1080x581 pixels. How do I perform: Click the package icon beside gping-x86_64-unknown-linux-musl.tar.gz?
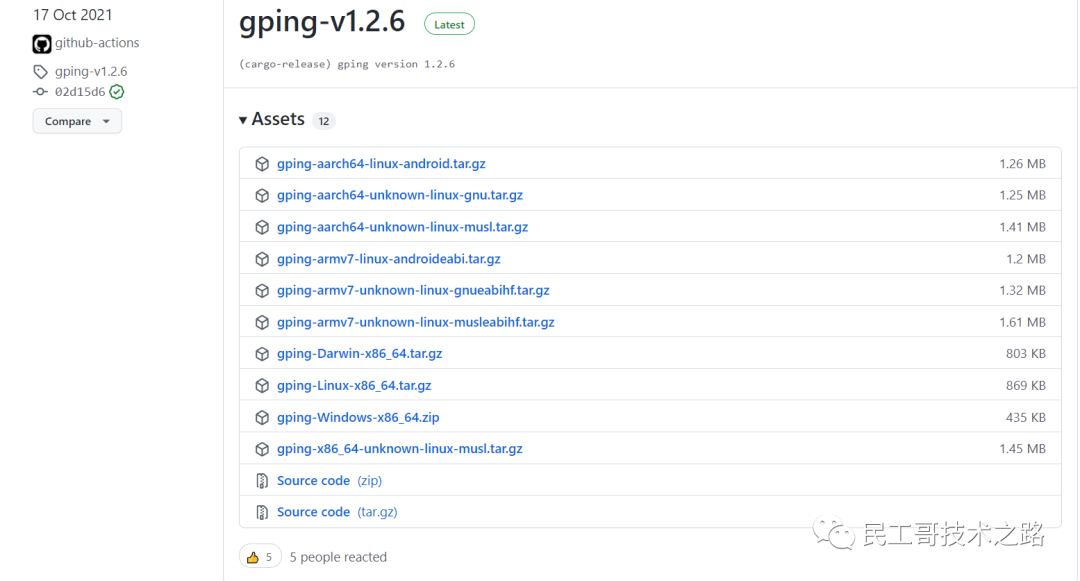click(262, 449)
